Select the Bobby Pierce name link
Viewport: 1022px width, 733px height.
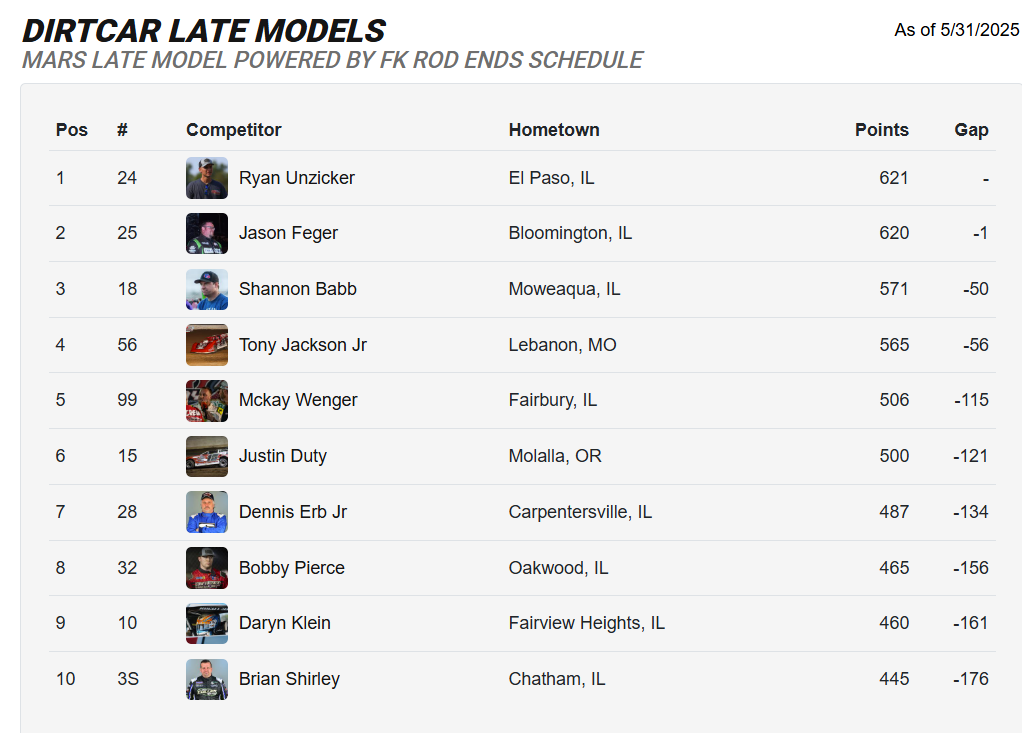[291, 568]
